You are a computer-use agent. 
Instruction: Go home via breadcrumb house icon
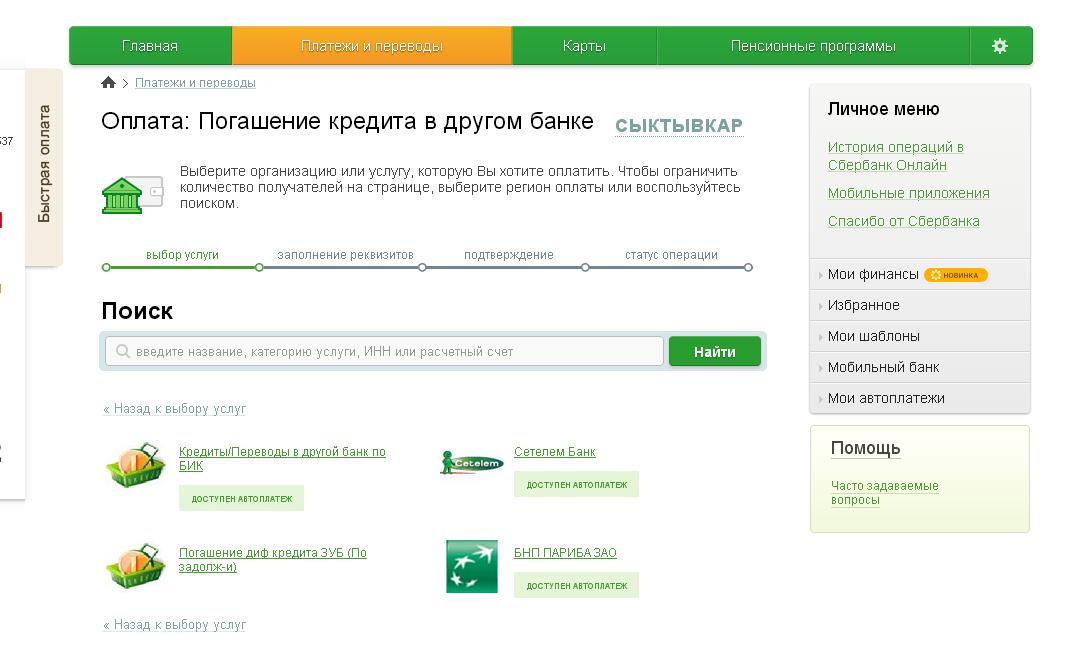(x=108, y=82)
